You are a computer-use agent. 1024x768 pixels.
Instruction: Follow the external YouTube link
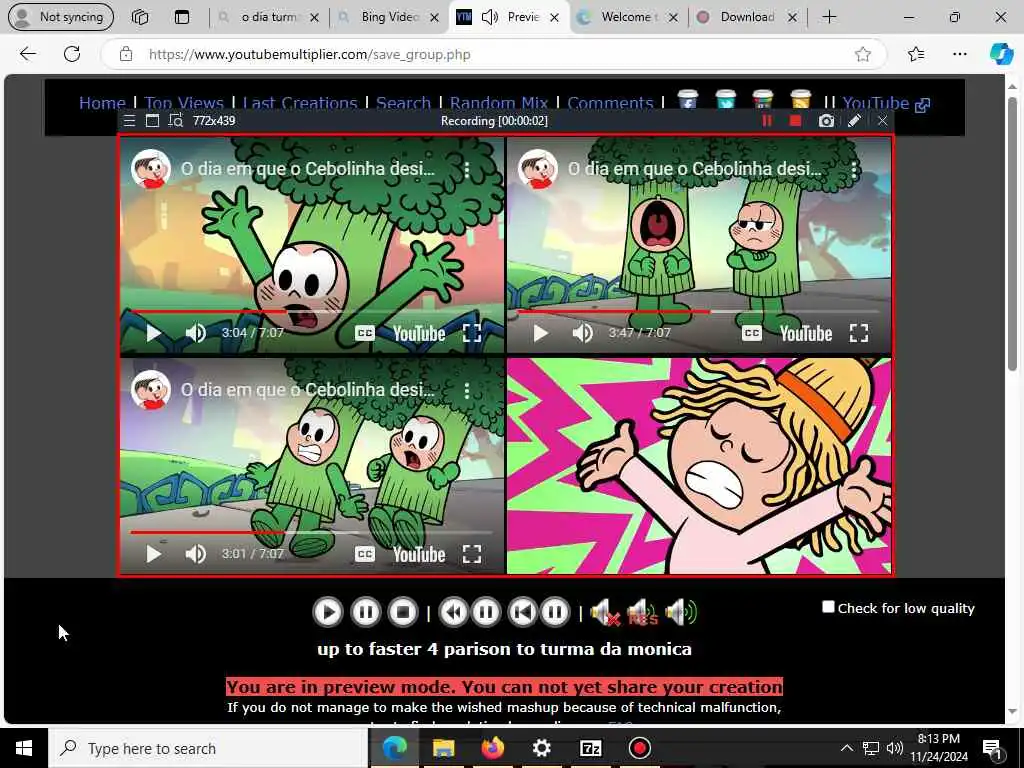point(886,103)
